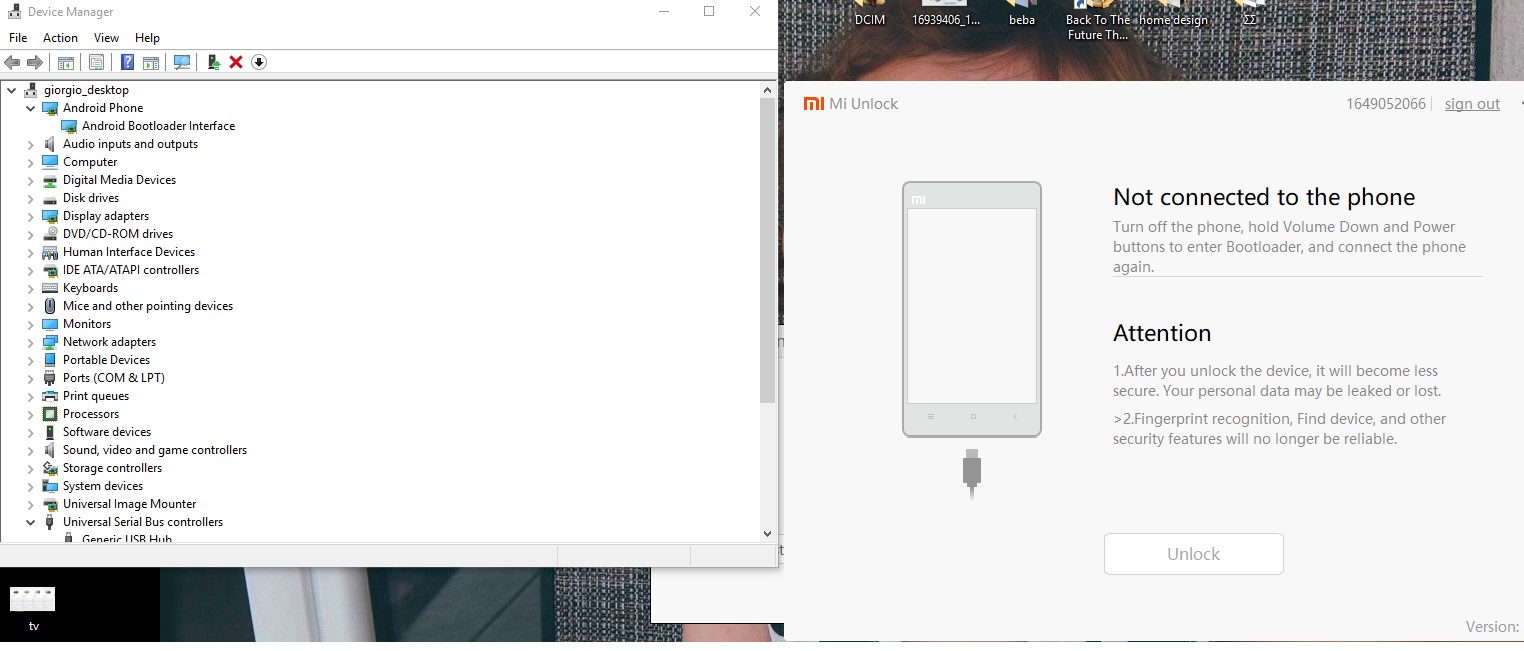Click the Monitors category icon
This screenshot has width=1524, height=651.
click(50, 324)
